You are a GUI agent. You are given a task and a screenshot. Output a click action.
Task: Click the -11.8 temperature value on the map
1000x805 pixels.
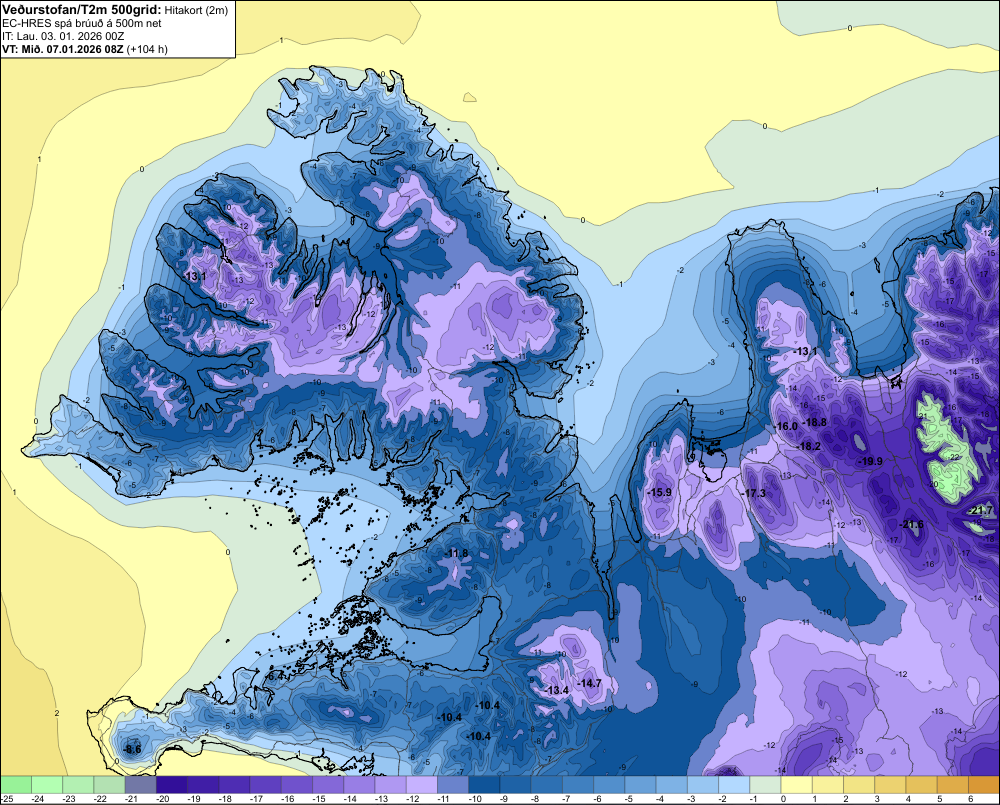456,553
